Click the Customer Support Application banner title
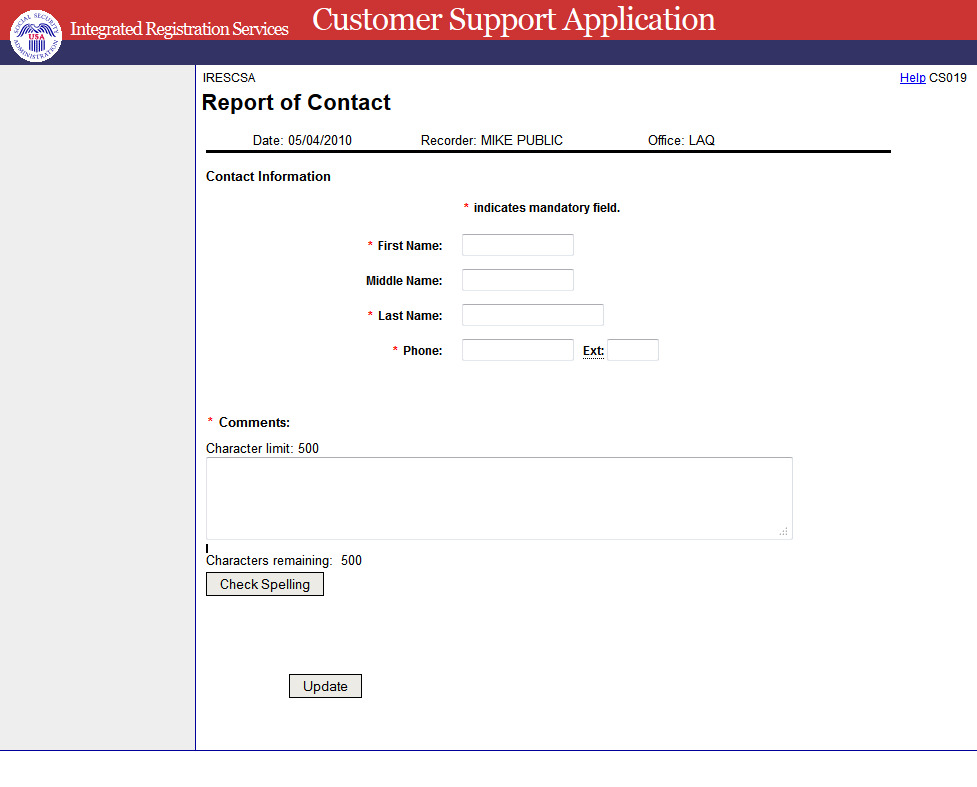This screenshot has width=977, height=787. (x=513, y=20)
